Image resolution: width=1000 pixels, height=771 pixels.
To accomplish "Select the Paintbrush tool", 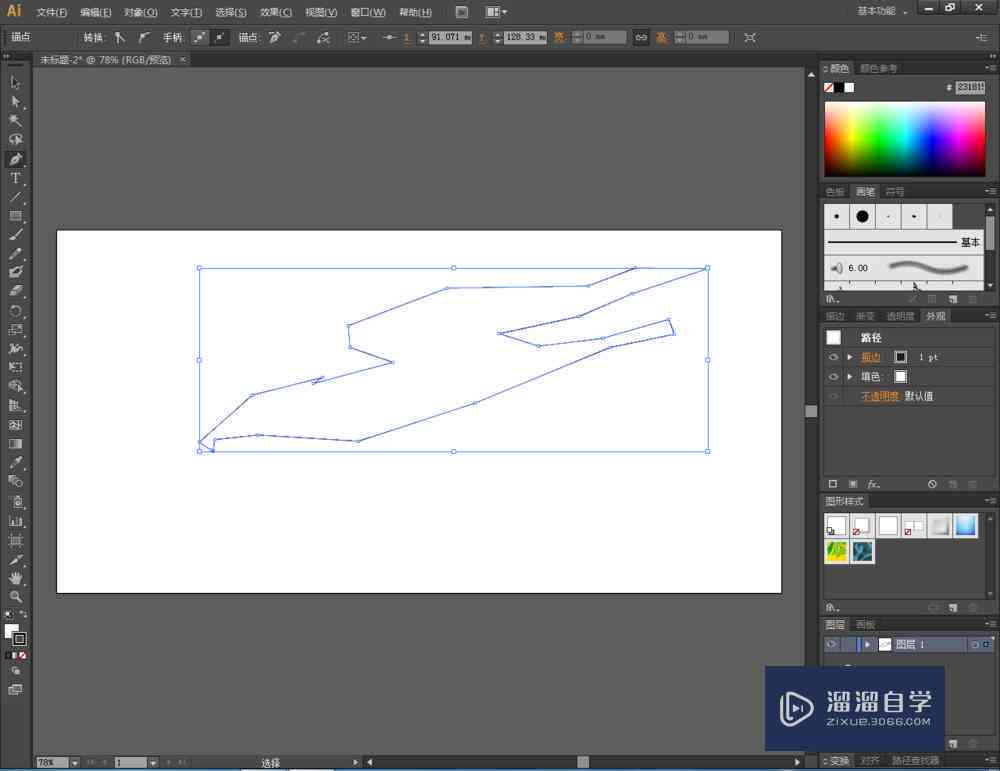I will pos(15,235).
